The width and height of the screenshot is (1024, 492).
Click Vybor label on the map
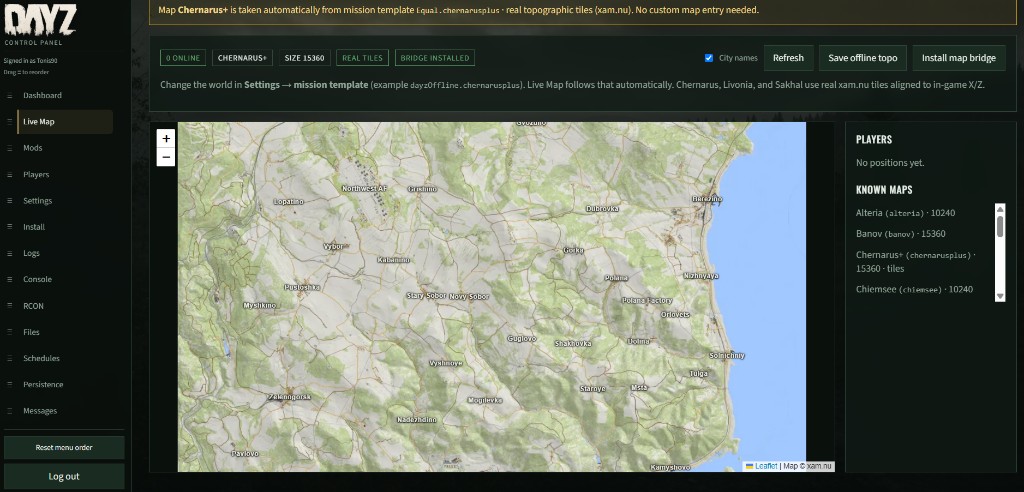click(x=333, y=246)
